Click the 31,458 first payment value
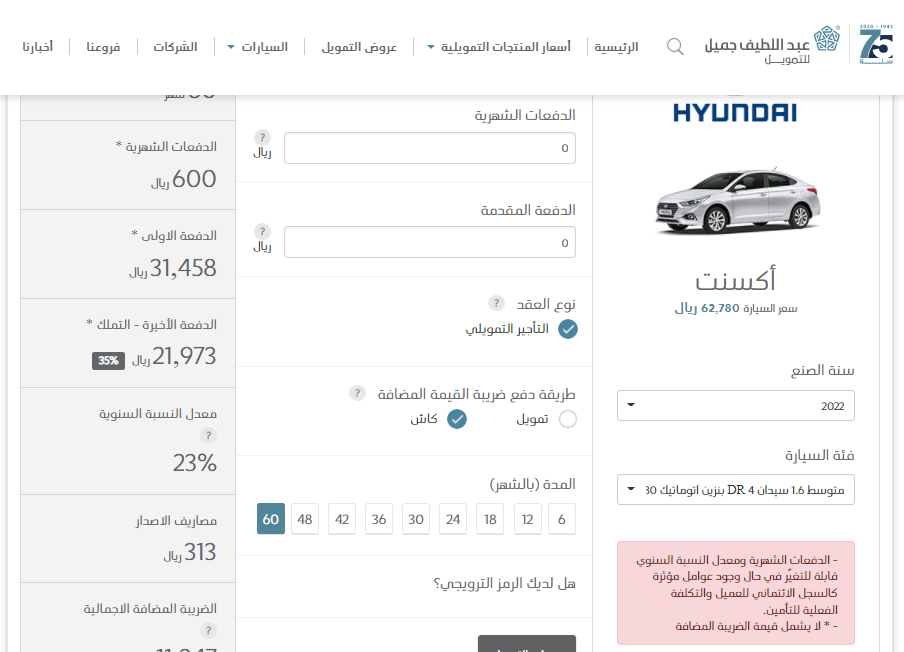 (183, 268)
